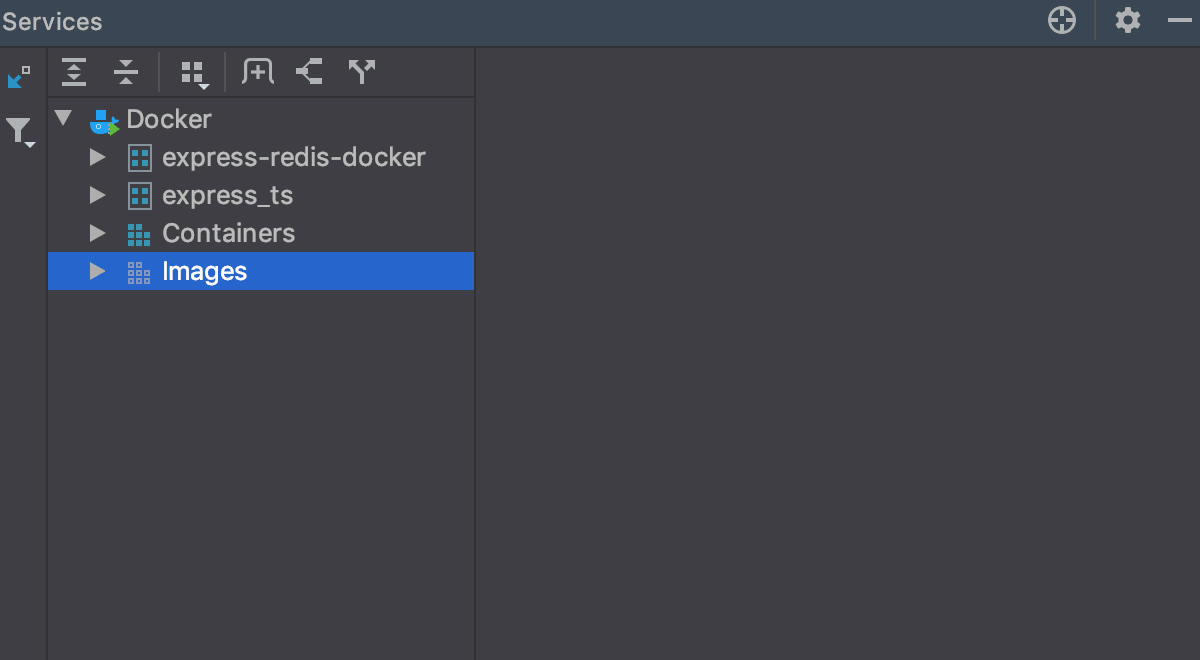The height and width of the screenshot is (660, 1200).
Task: Expand the selected Images node
Action: tap(97, 271)
